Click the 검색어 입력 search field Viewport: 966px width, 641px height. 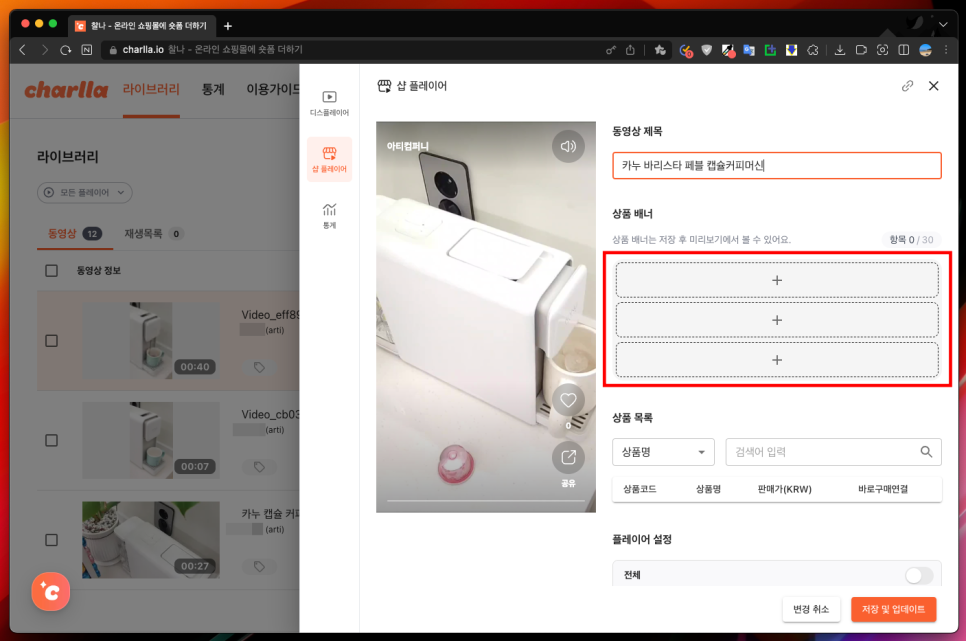click(834, 452)
